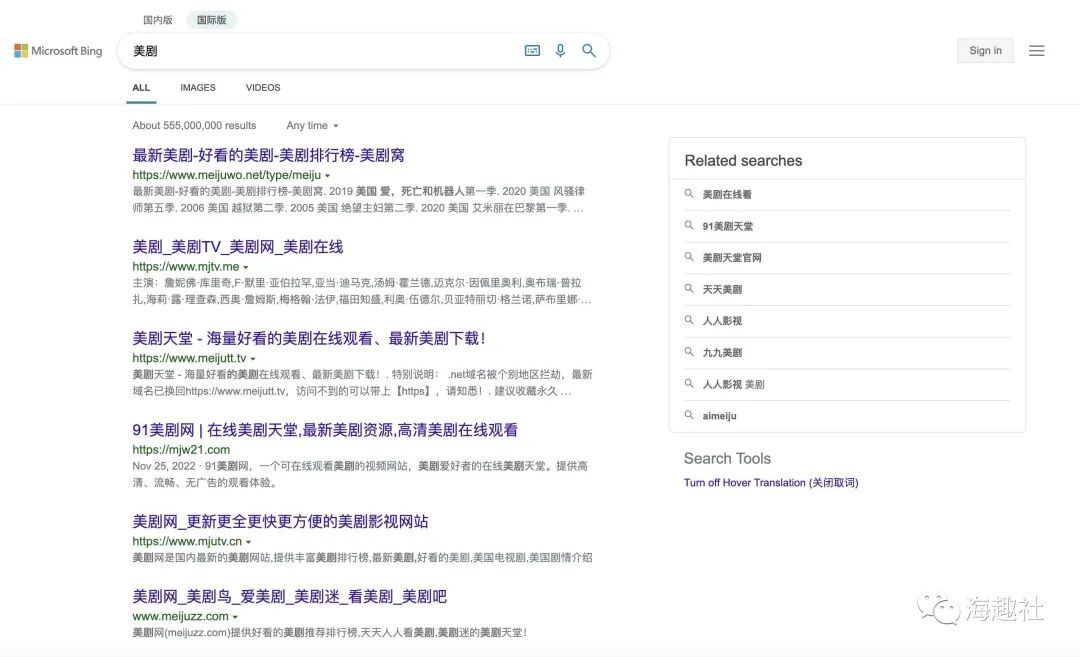Click search icon beside aimeiju
Viewport: 1080px width, 657px height.
coord(689,415)
